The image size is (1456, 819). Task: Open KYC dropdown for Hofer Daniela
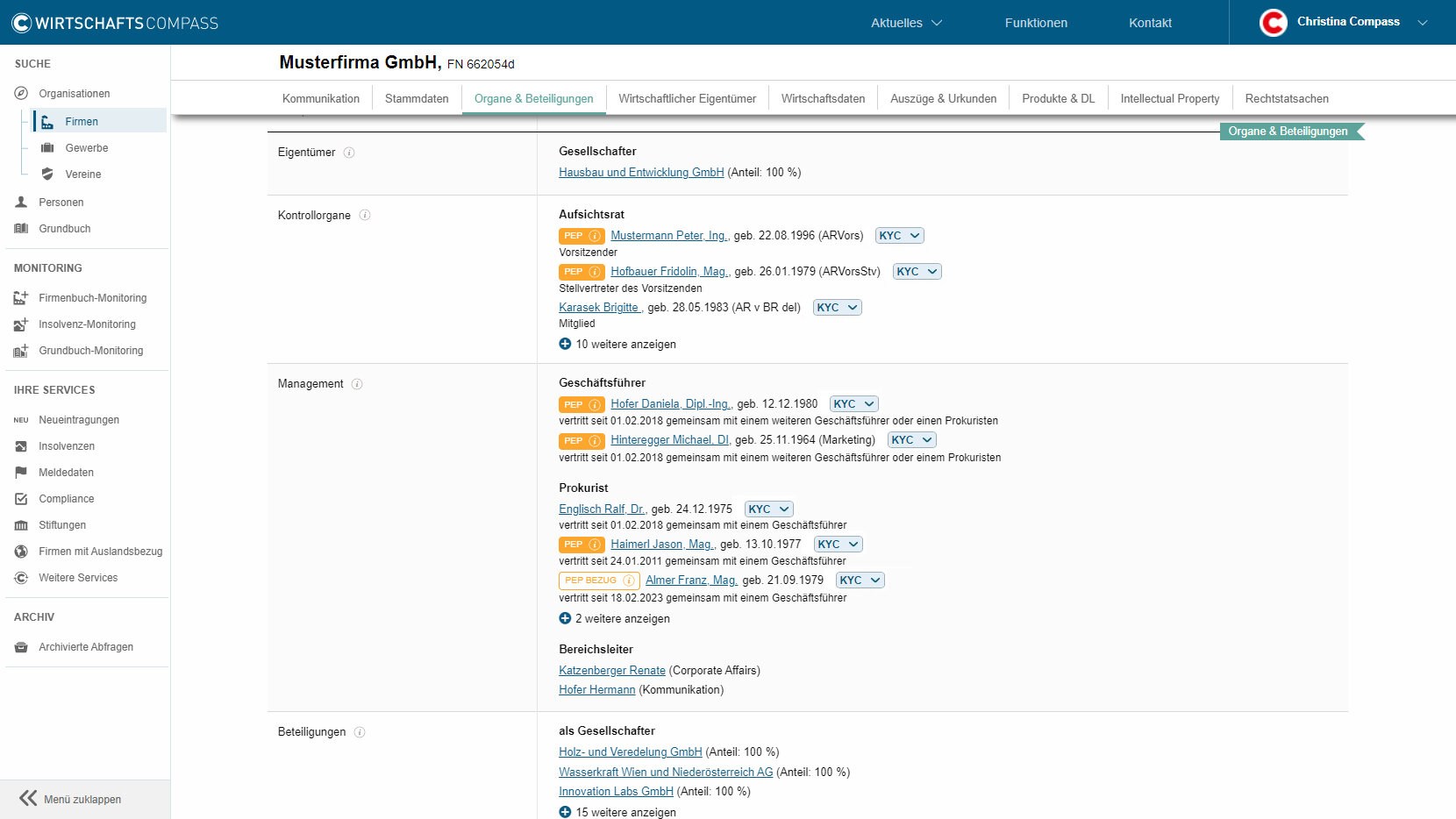click(854, 404)
